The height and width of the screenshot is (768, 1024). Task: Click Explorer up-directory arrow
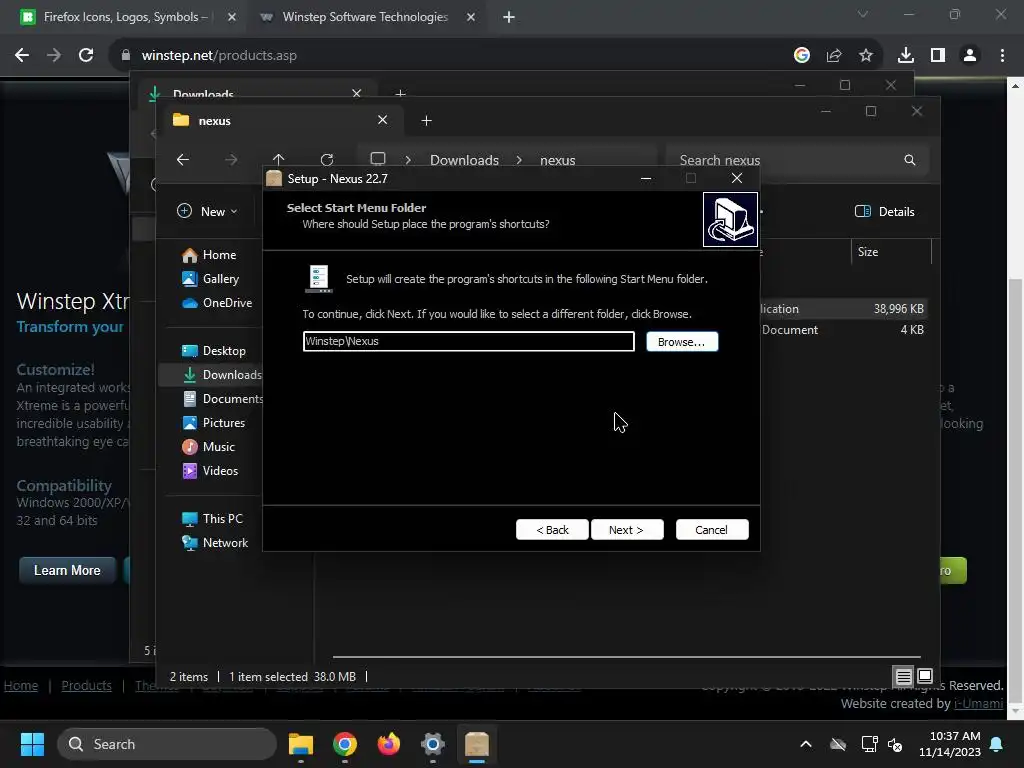279,160
